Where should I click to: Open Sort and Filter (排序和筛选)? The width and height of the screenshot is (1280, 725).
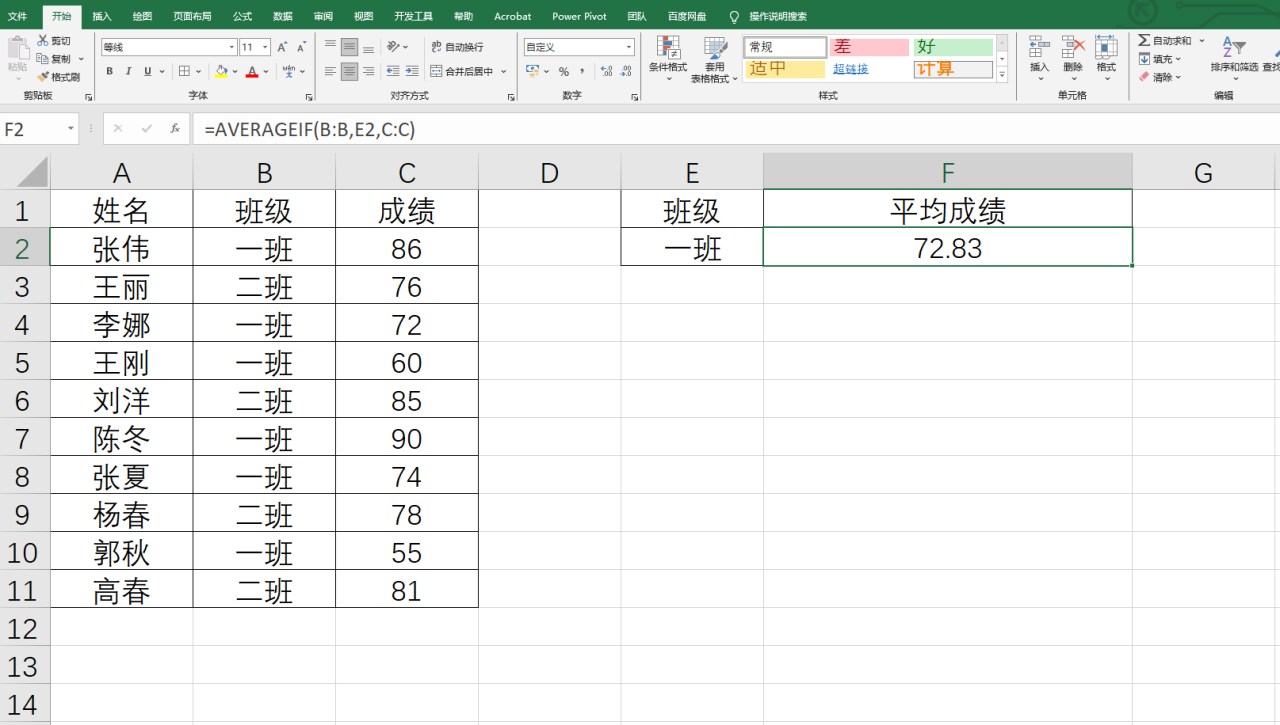(x=1234, y=57)
